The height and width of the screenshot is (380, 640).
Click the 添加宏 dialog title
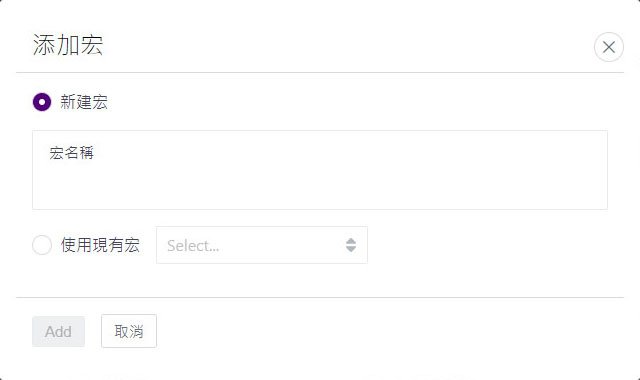pos(68,44)
